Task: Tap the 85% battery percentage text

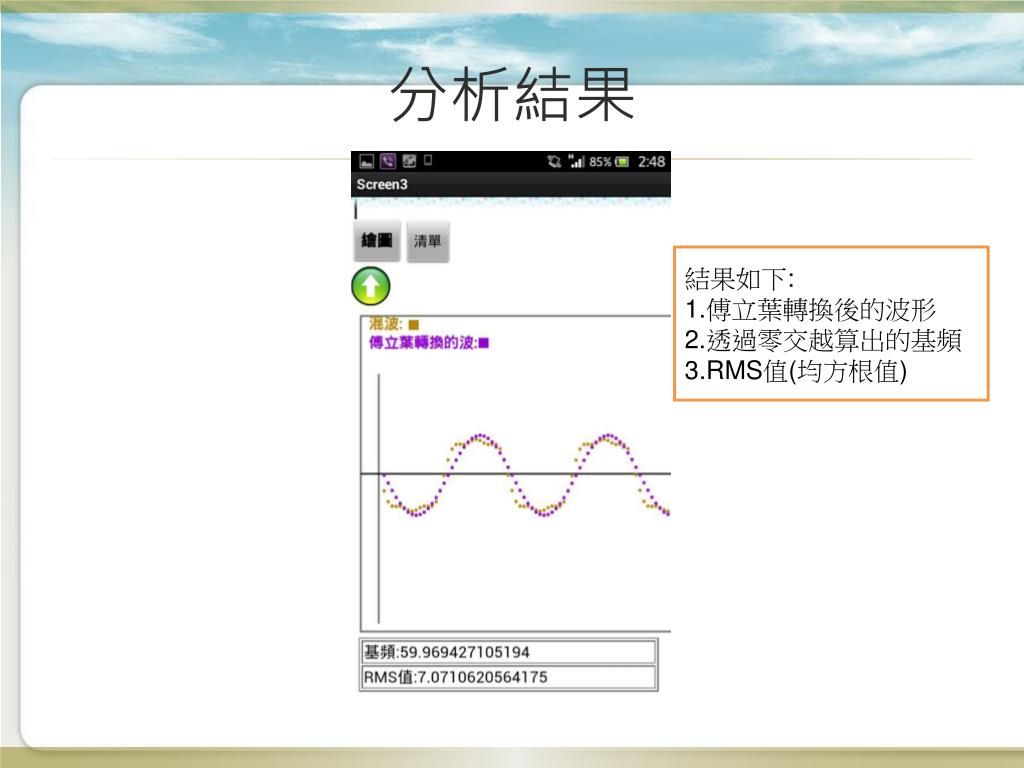Action: 600,161
